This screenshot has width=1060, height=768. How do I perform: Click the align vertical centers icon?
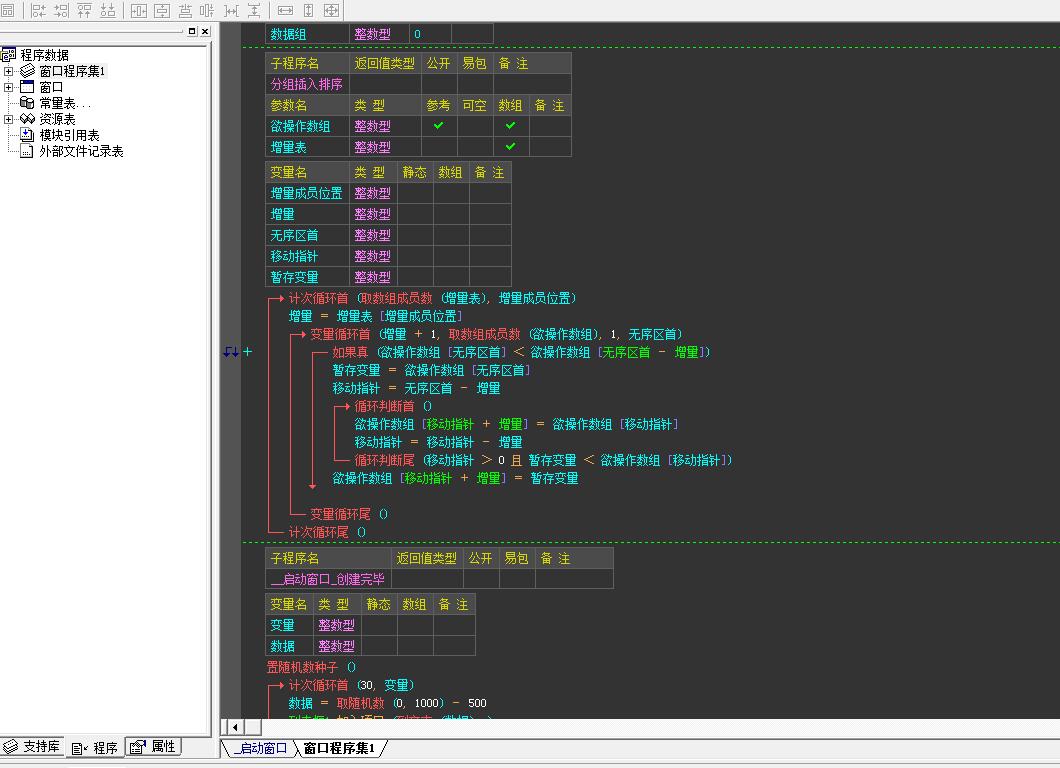click(207, 10)
